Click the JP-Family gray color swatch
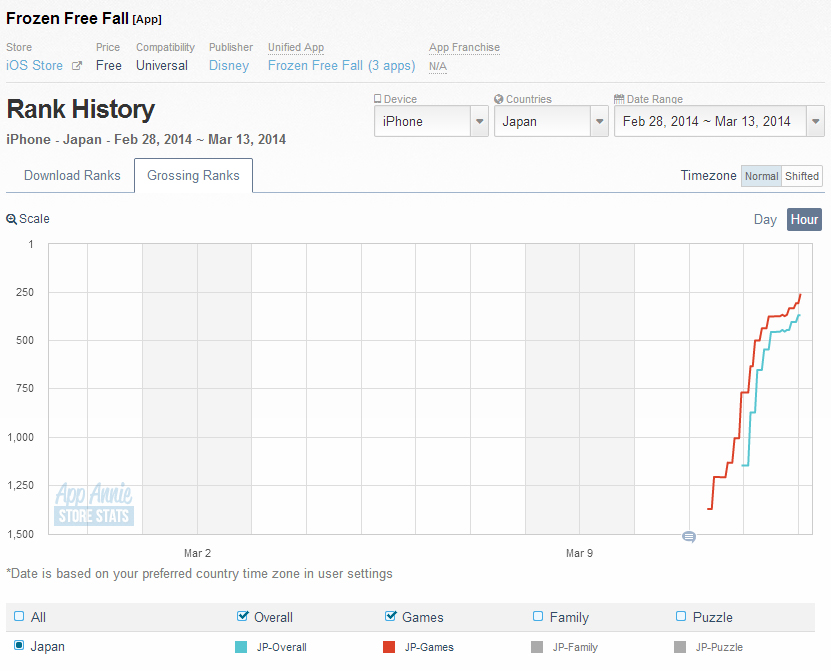Viewport: 831px width, 671px height. (537, 647)
